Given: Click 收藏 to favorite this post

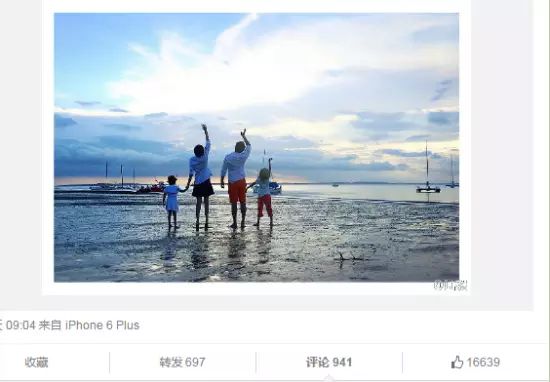Looking at the screenshot, I should 36,362.
